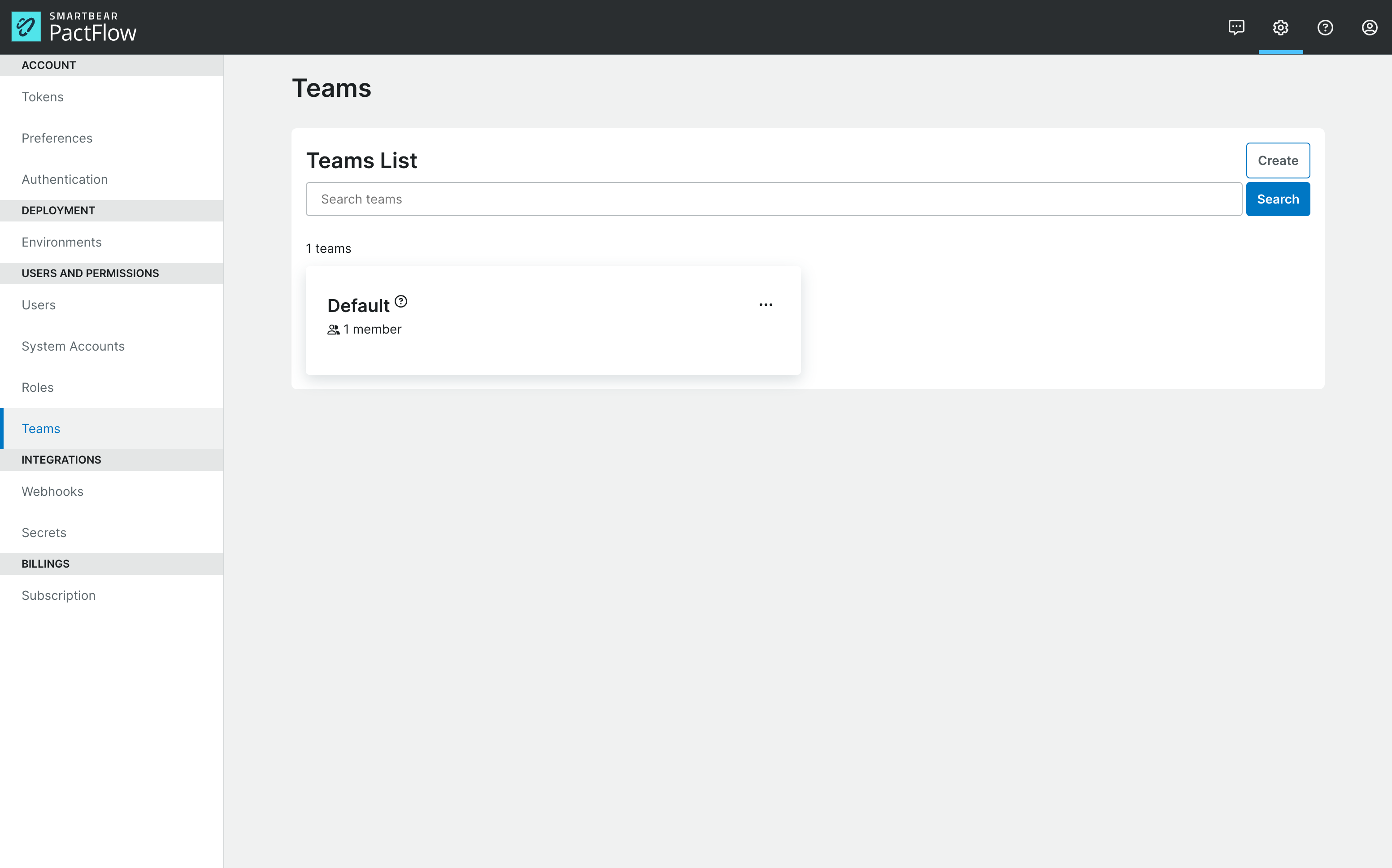
Task: Open the feedback chat icon
Action: click(1236, 27)
